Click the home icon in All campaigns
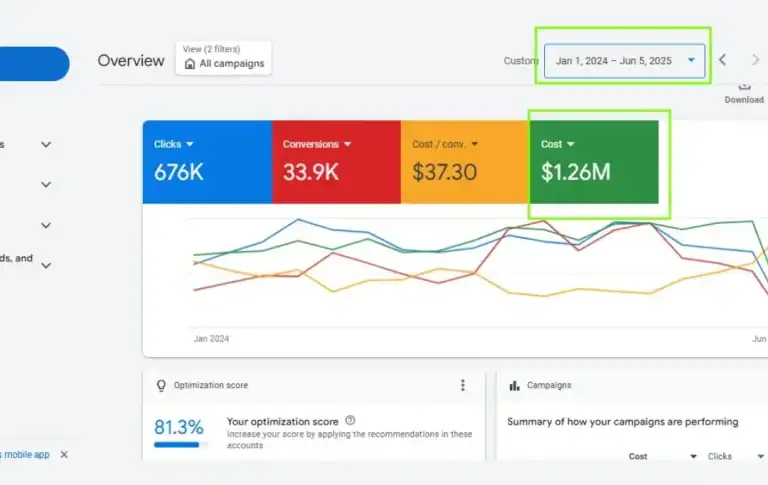This screenshot has height=485, width=768. (190, 64)
